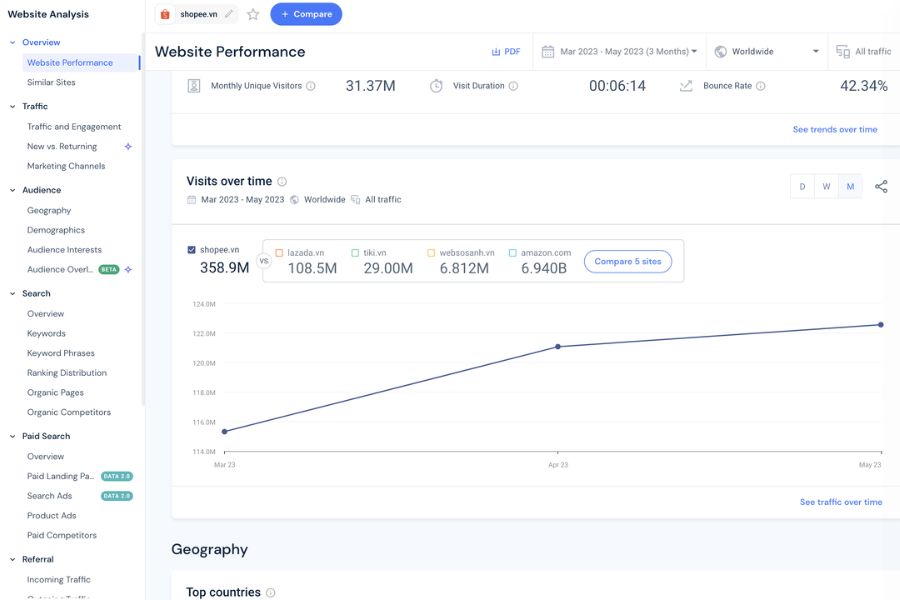The height and width of the screenshot is (600, 900).
Task: Open Incoming Traffic under Referral
Action: 59,580
